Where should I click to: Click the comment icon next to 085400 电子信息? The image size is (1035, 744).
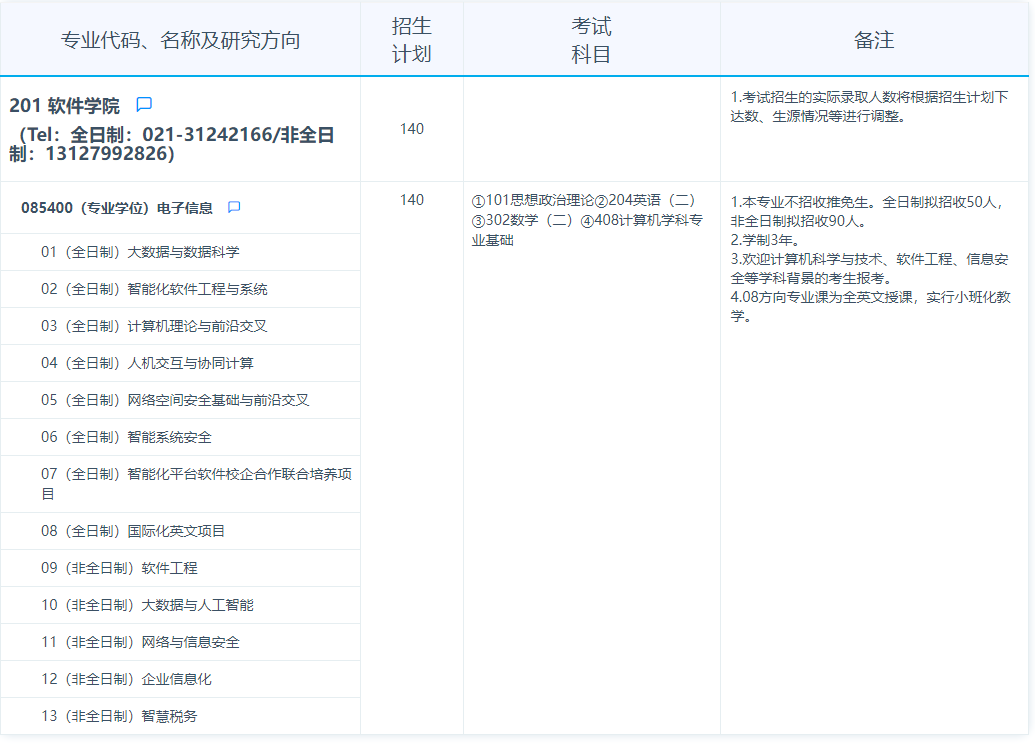point(234,208)
